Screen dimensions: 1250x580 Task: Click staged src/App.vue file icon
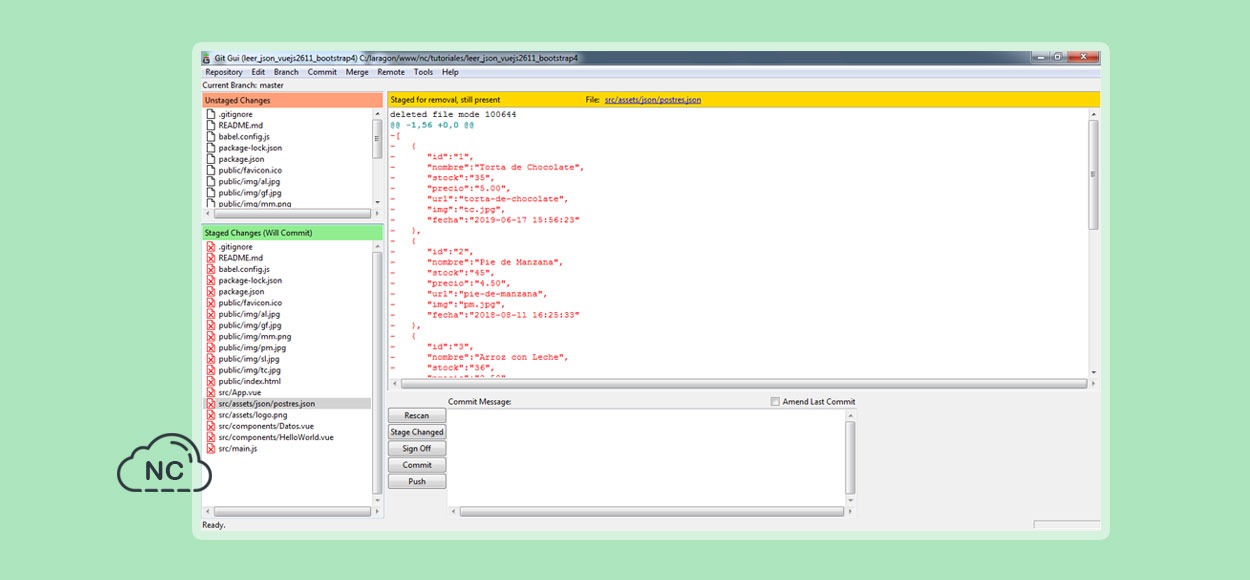(211, 393)
